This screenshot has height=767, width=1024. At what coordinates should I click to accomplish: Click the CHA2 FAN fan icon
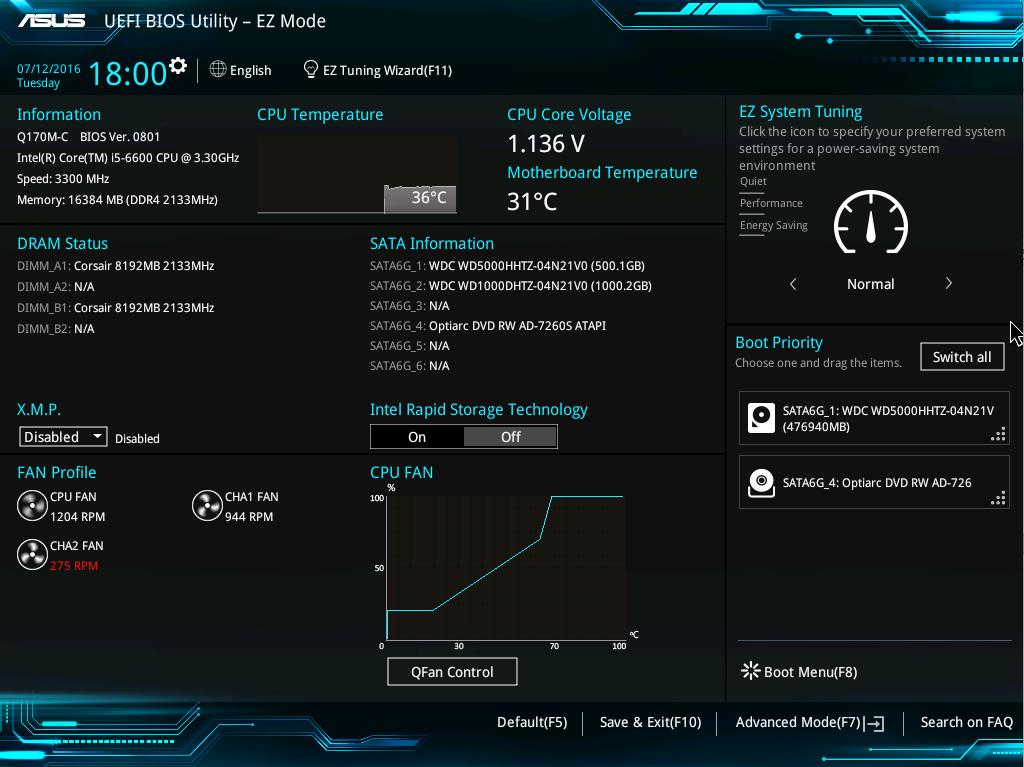(32, 555)
